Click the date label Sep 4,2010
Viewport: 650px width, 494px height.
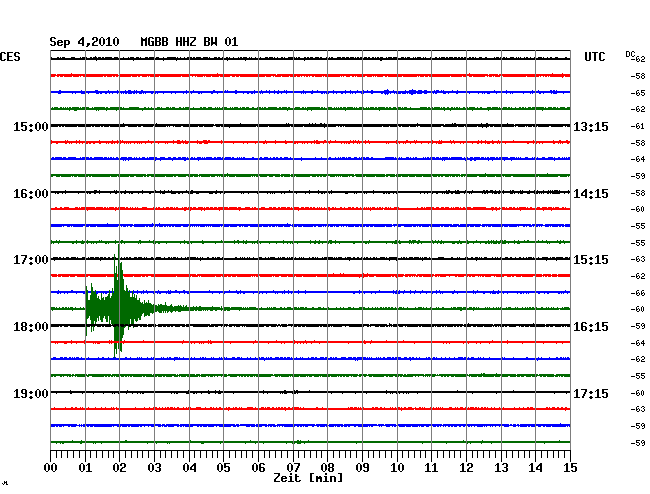tap(84, 42)
